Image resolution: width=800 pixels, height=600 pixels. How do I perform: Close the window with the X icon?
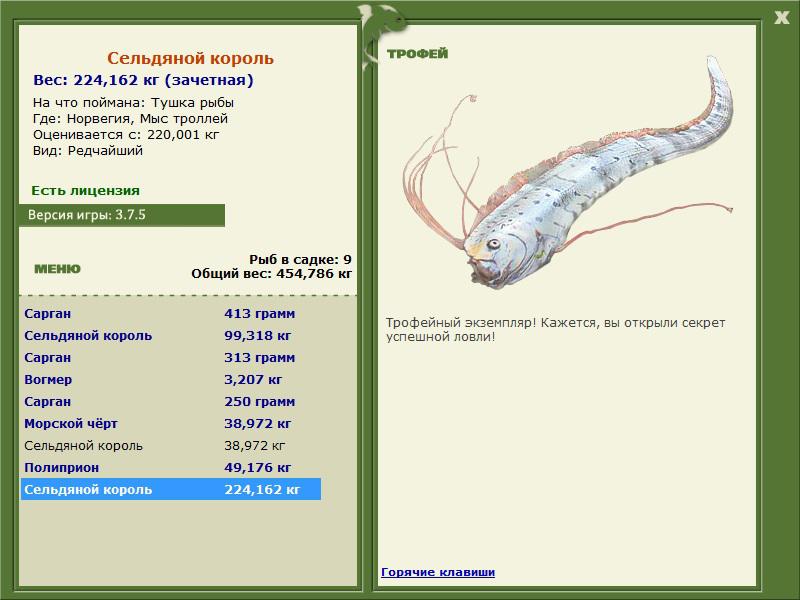[782, 18]
